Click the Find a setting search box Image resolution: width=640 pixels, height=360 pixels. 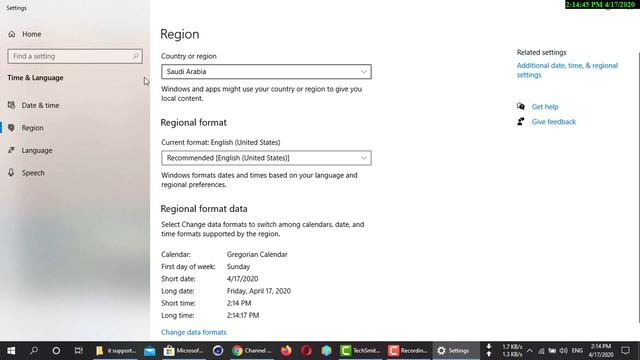(75, 56)
